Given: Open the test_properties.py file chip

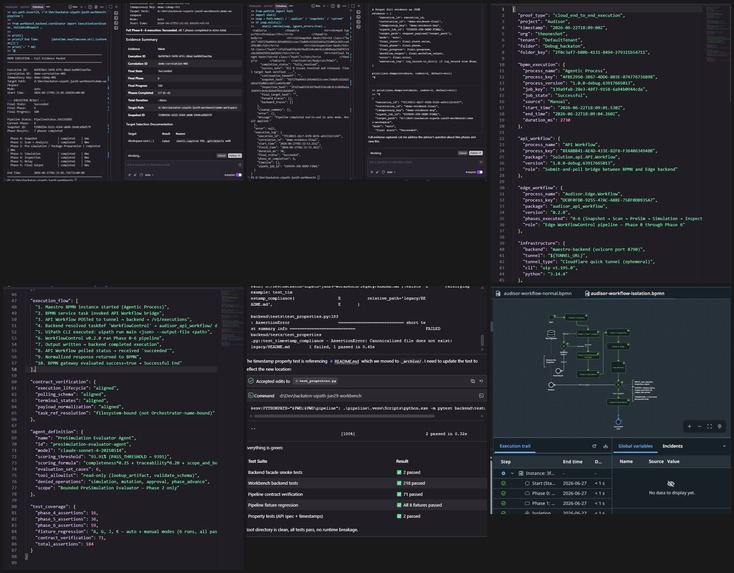Looking at the screenshot, I should tap(316, 381).
